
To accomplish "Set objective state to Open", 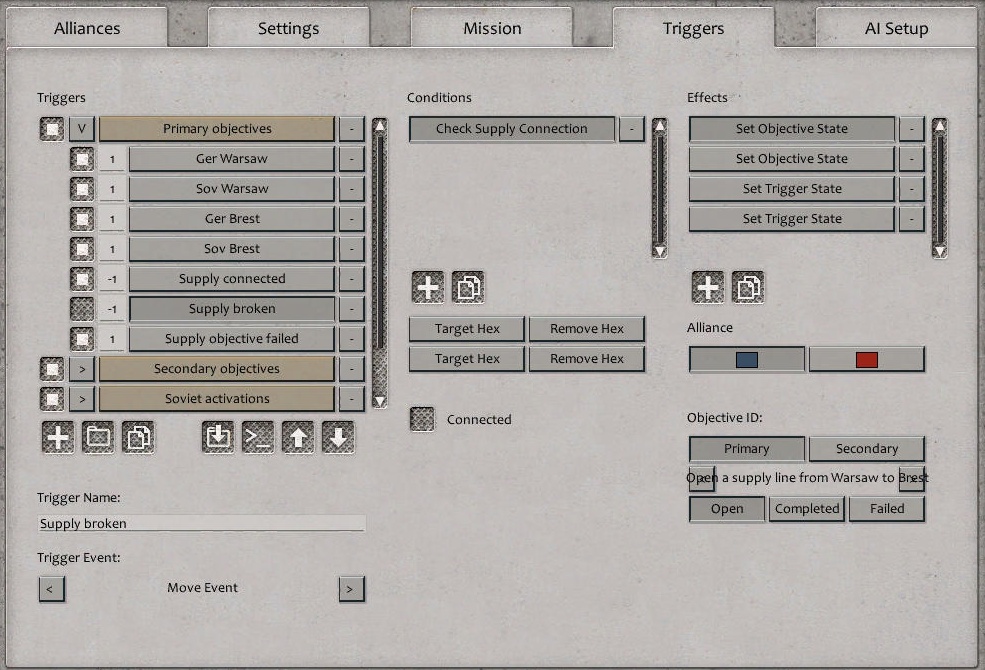I will tap(727, 509).
